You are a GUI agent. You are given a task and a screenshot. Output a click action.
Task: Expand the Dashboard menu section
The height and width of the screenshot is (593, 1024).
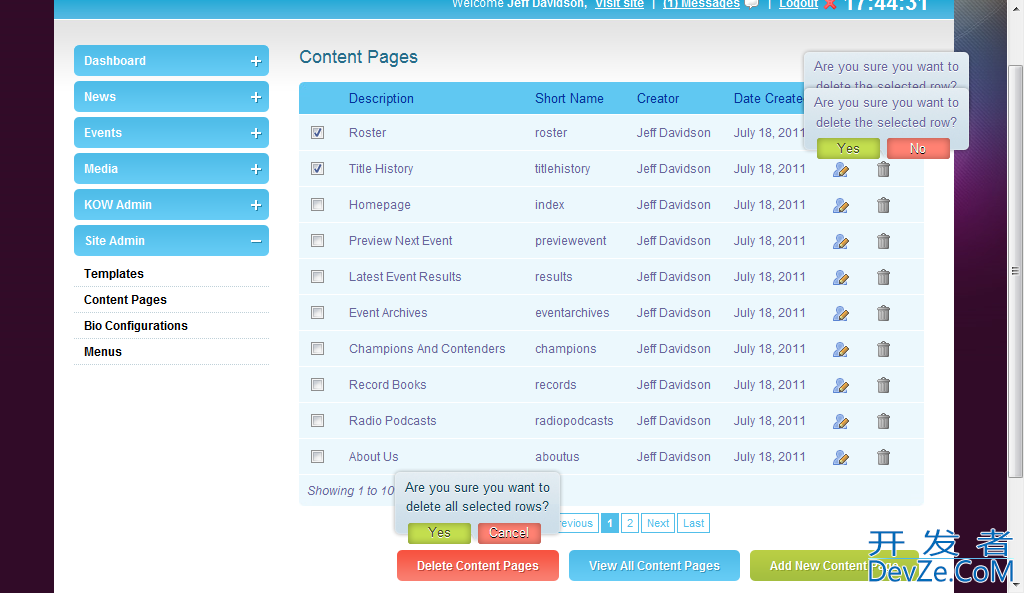pos(171,61)
